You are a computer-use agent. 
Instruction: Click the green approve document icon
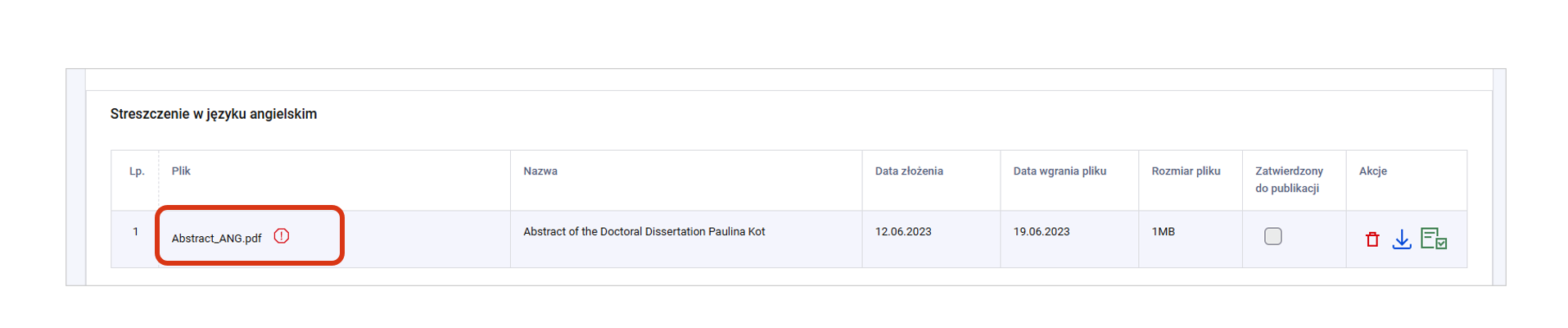point(1434,239)
